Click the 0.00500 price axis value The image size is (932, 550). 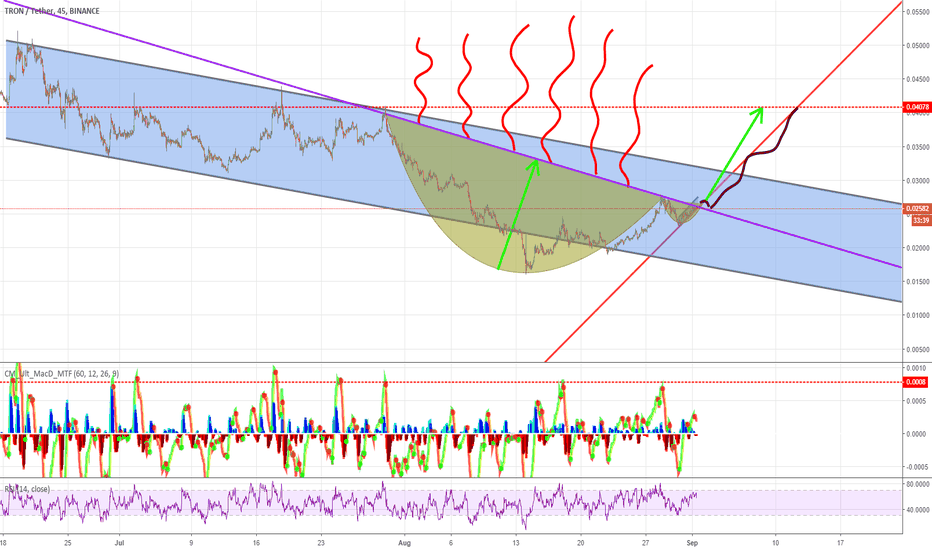coord(918,350)
